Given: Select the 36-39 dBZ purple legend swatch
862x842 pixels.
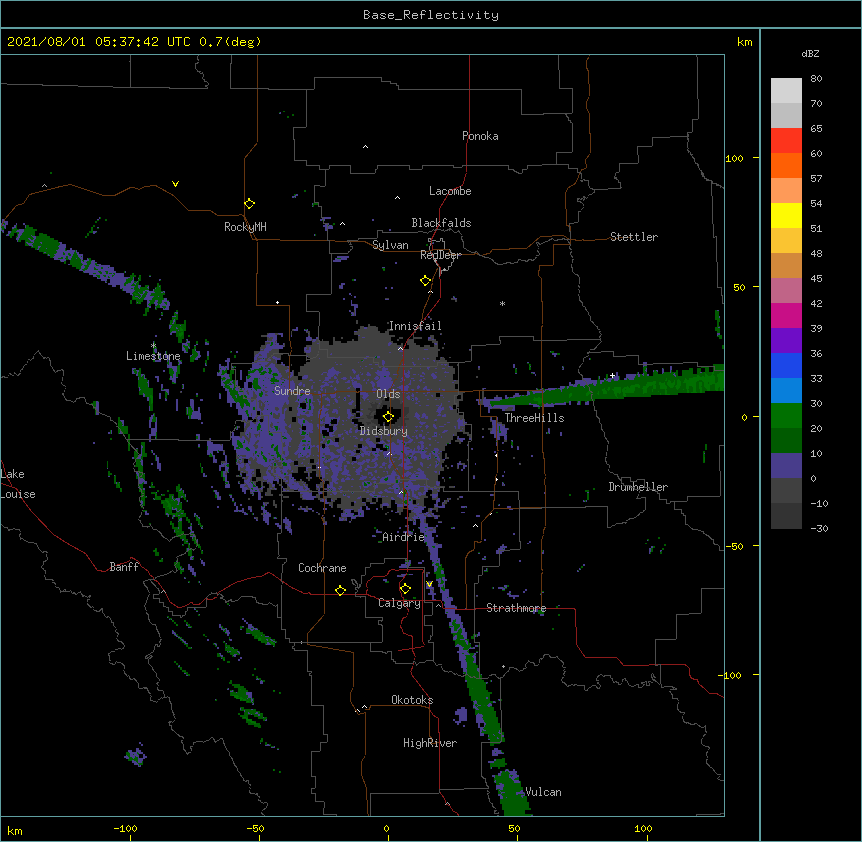Looking at the screenshot, I should (786, 341).
